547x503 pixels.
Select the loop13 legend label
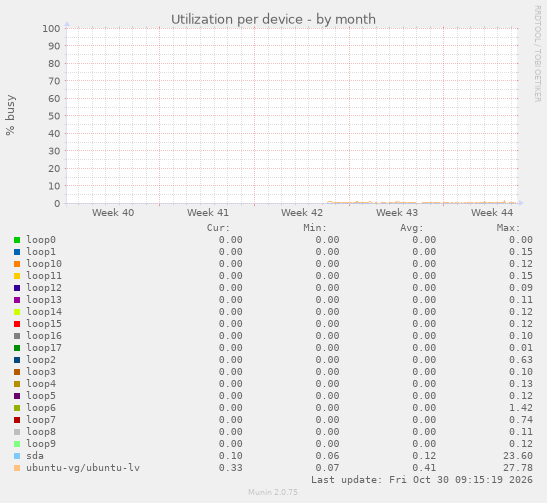click(x=44, y=300)
